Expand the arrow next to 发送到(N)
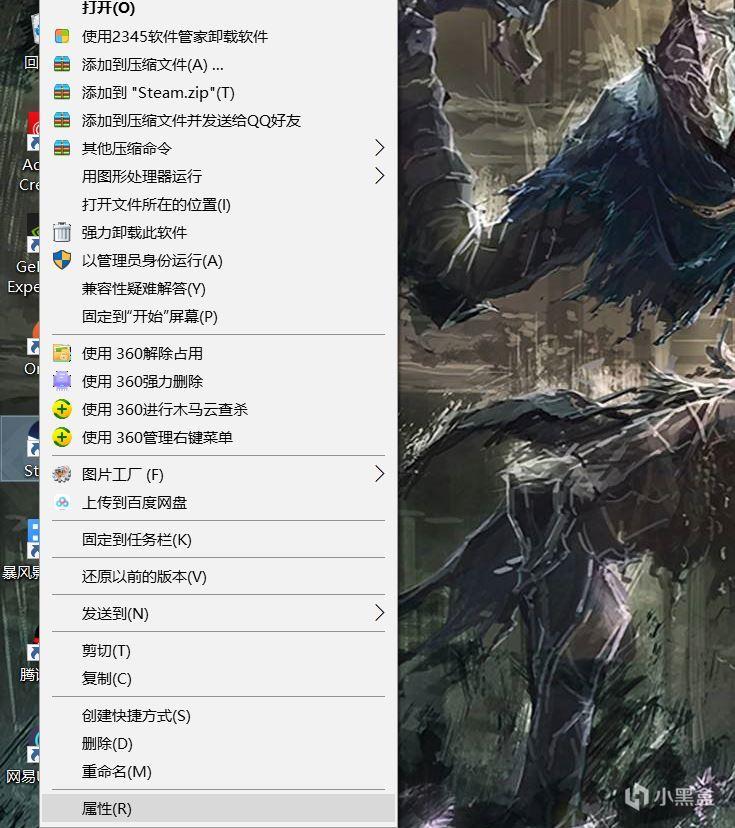 point(379,613)
